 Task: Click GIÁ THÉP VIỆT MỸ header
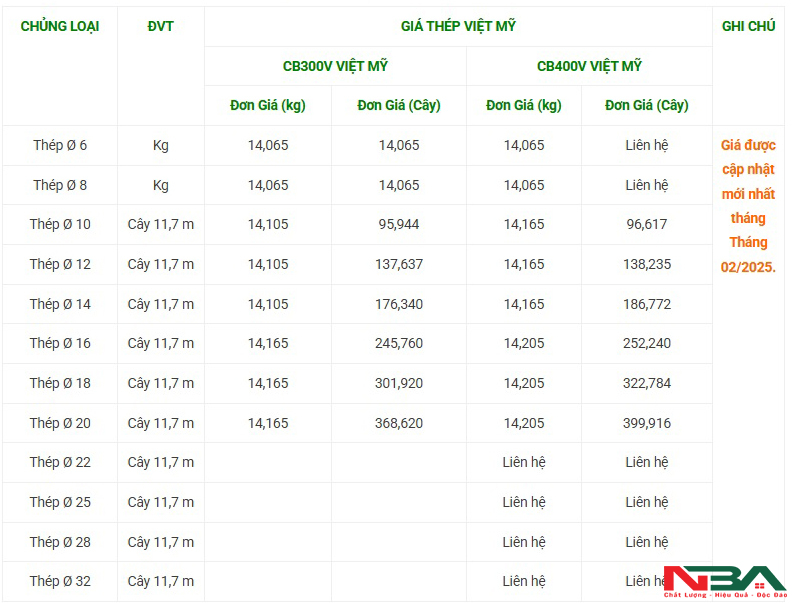458,26
